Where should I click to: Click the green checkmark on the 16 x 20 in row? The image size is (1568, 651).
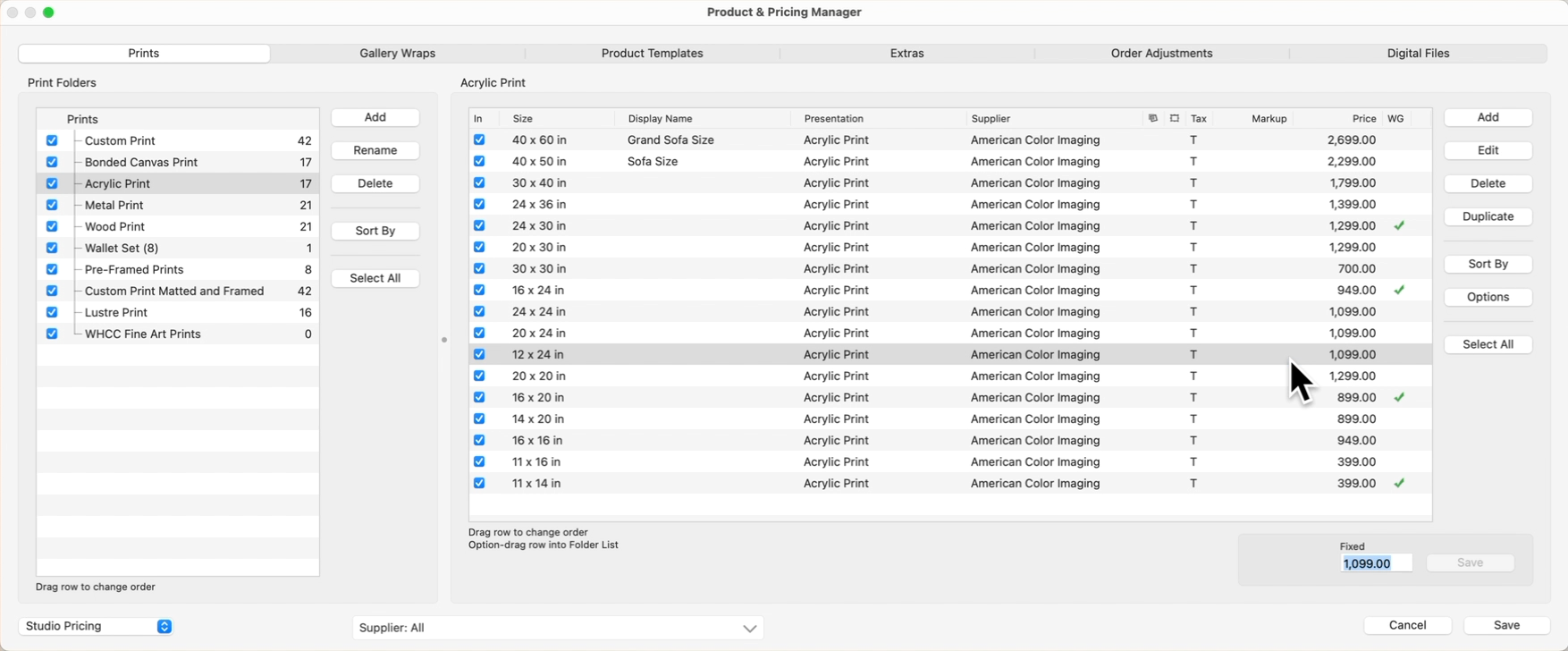click(1399, 398)
